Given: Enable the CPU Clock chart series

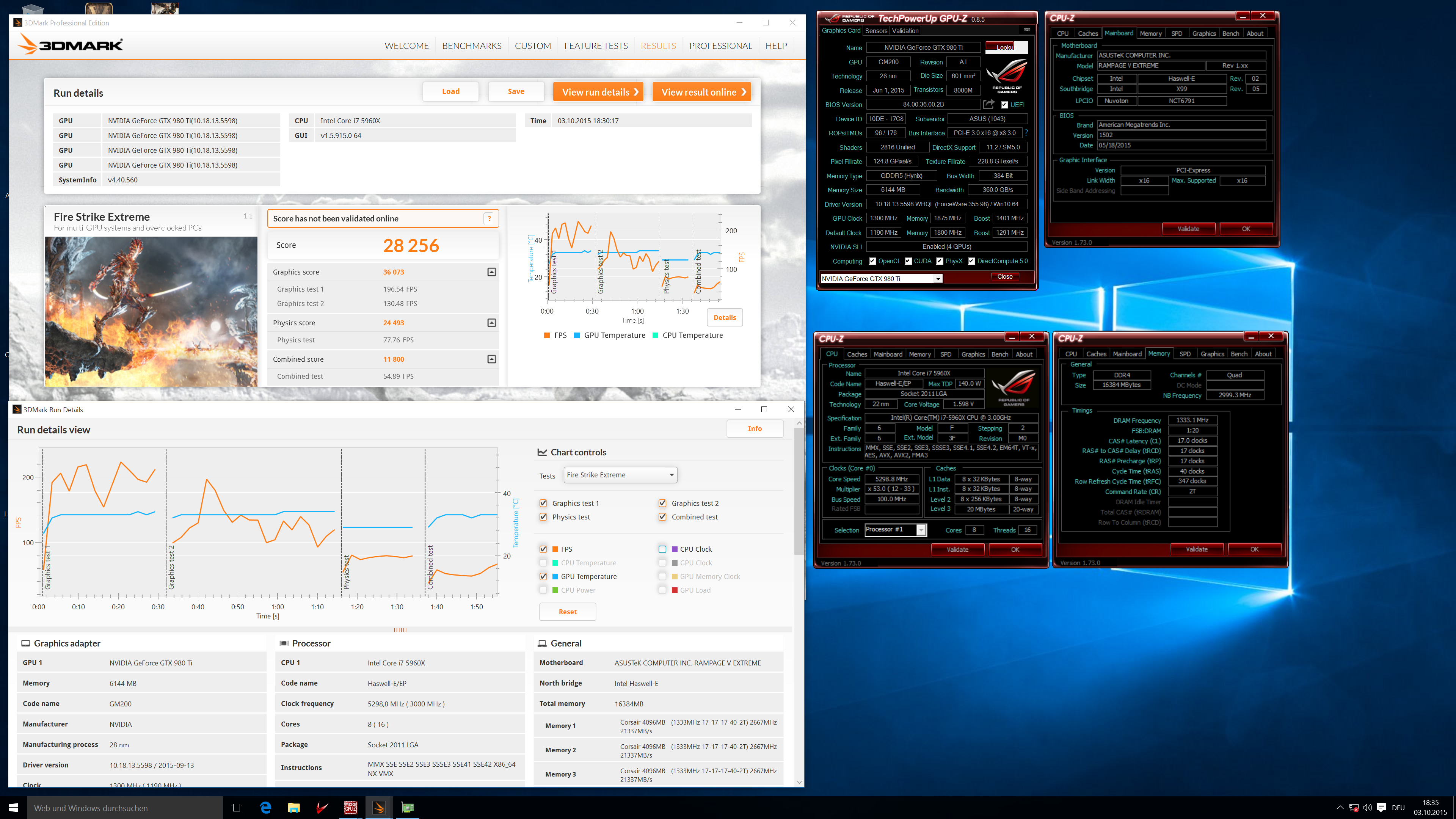Looking at the screenshot, I should click(x=662, y=549).
